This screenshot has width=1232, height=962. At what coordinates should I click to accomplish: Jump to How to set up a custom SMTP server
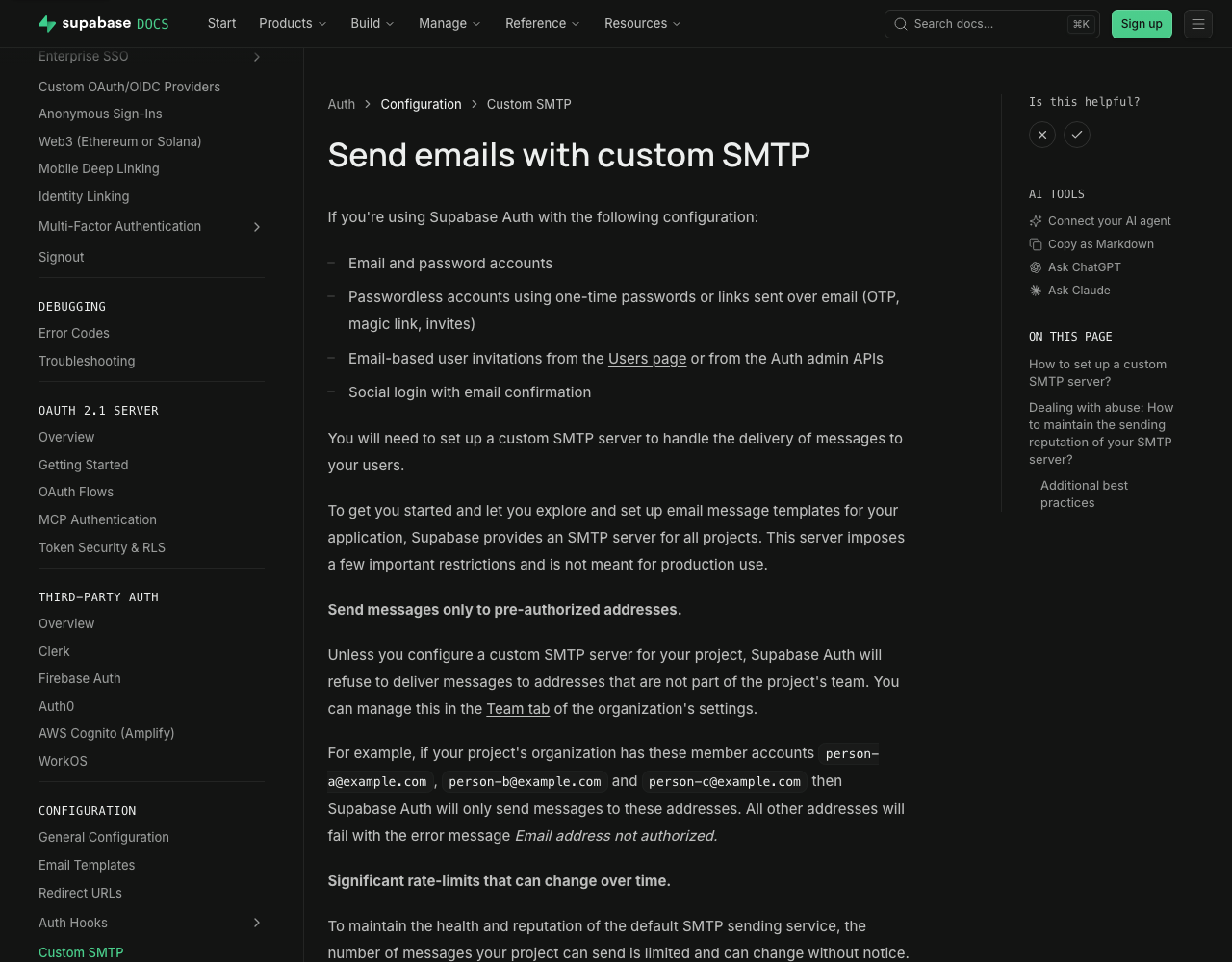pyautogui.click(x=1097, y=373)
